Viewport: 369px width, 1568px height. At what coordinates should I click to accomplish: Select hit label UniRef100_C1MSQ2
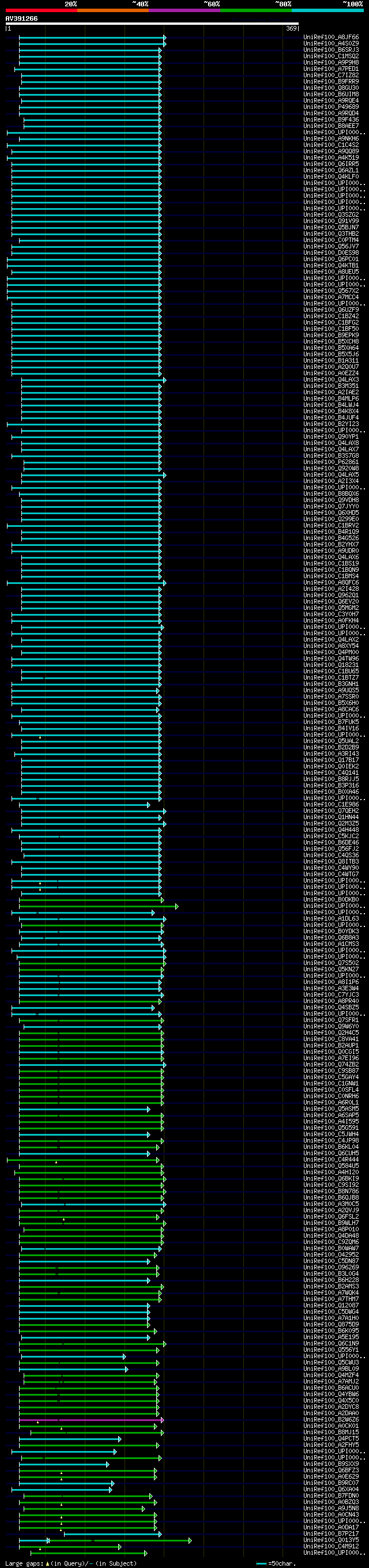click(332, 56)
